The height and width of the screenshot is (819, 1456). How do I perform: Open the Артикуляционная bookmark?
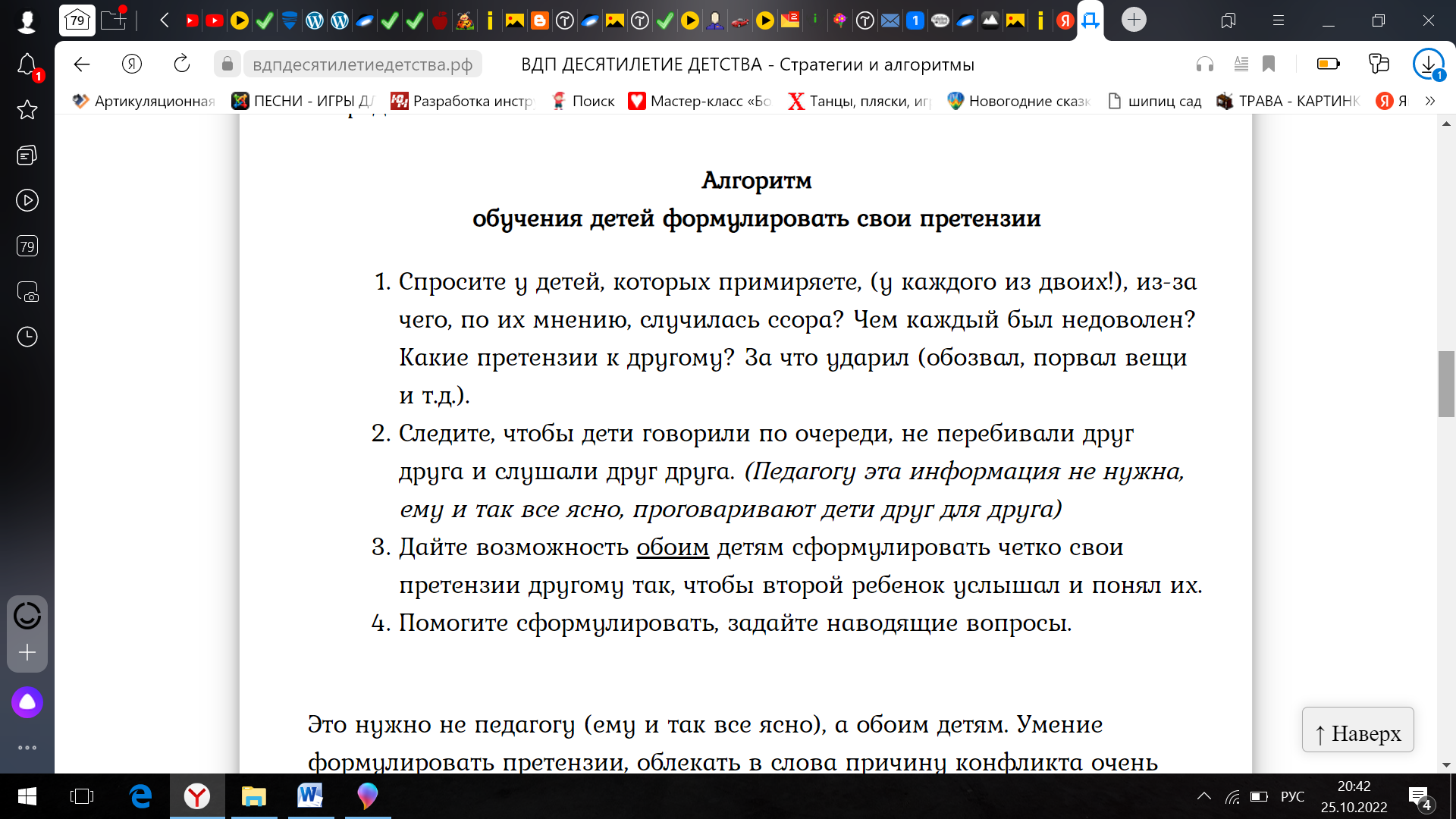[x=144, y=101]
